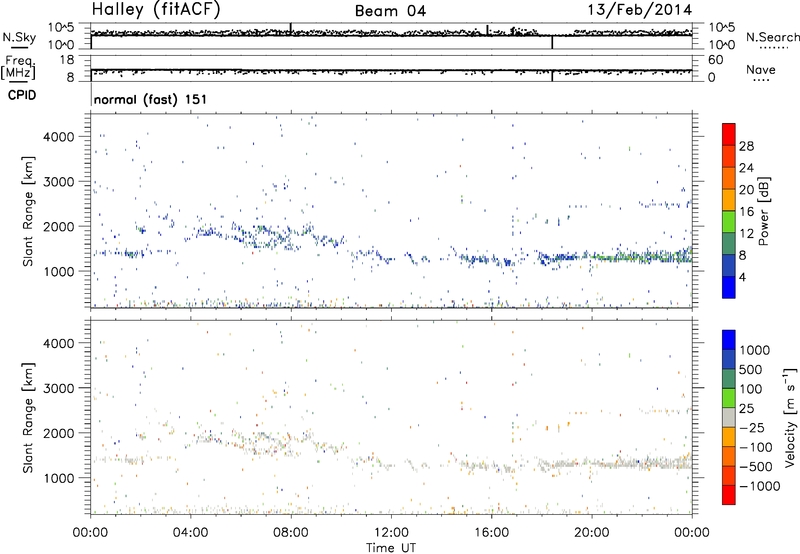Click the '60' Nave tick label
This screenshot has height=554, width=800.
point(715,60)
